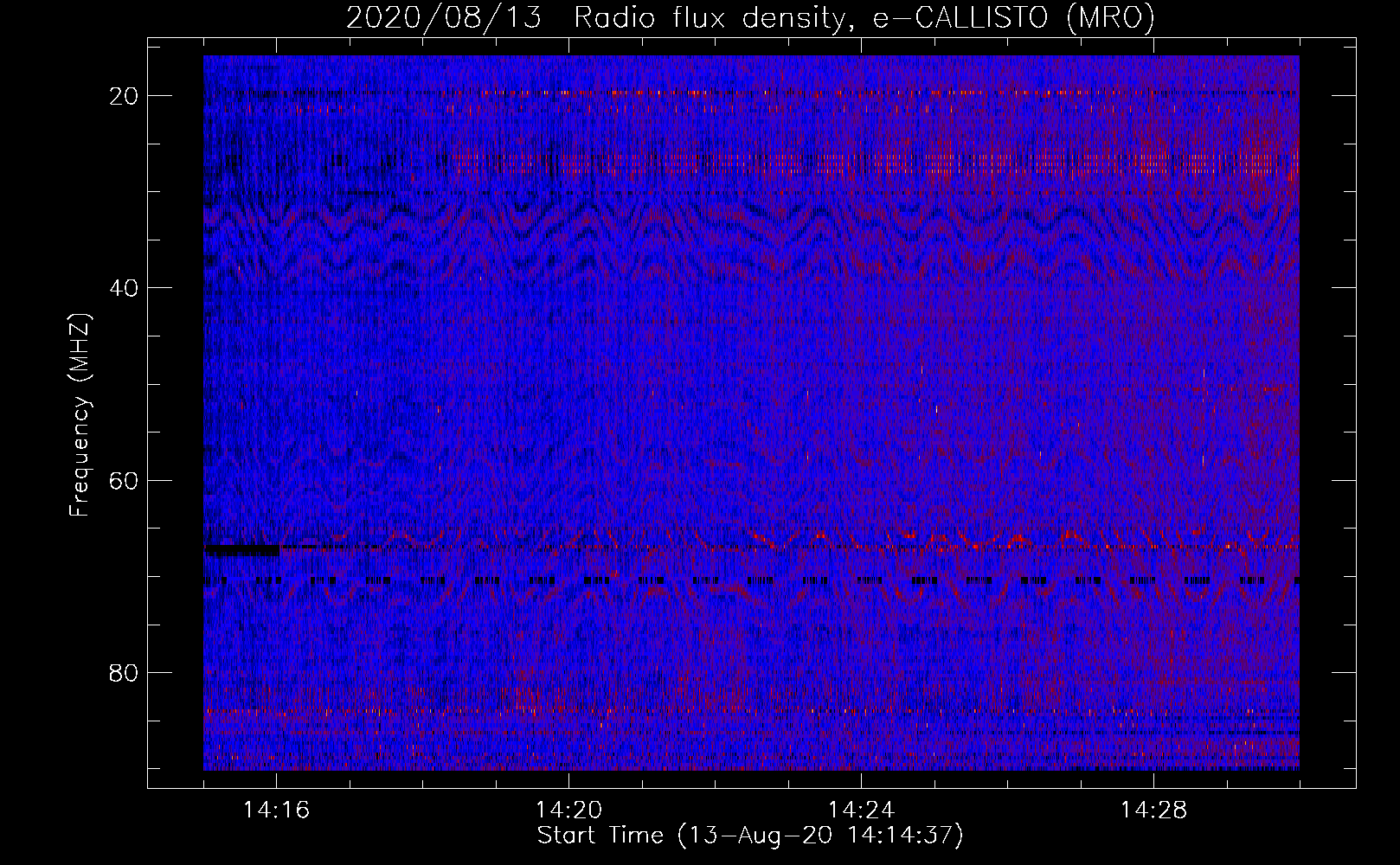Click the 14:28 time tick label

click(1153, 811)
